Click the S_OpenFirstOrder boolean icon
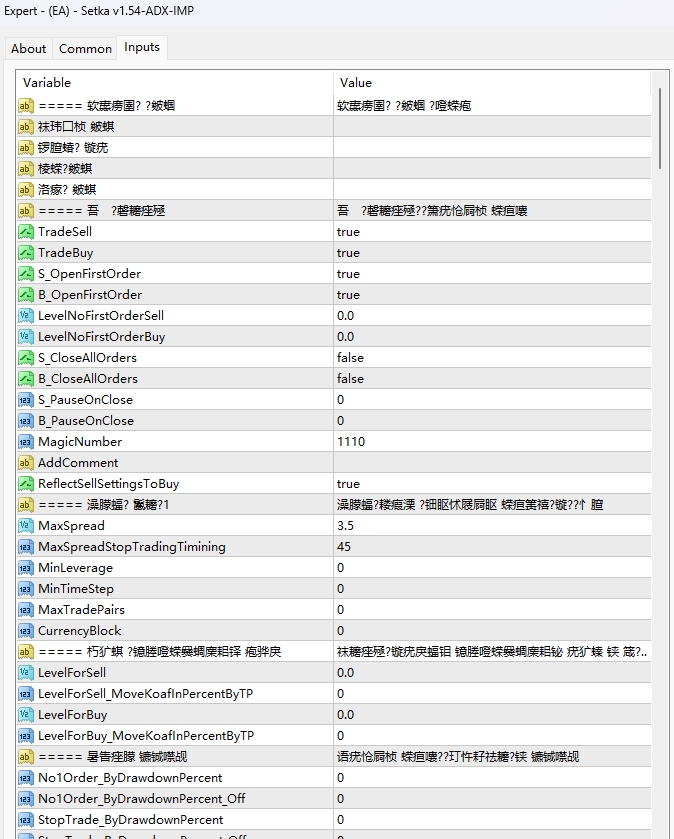Image resolution: width=674 pixels, height=839 pixels. coord(26,273)
